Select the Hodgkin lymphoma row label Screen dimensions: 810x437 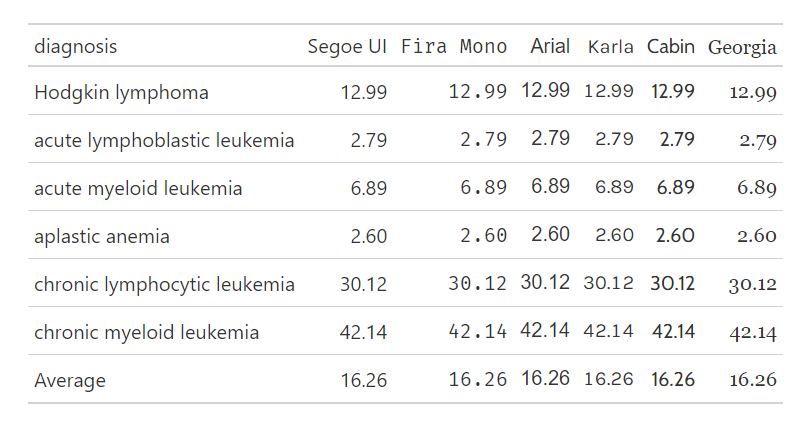(121, 93)
